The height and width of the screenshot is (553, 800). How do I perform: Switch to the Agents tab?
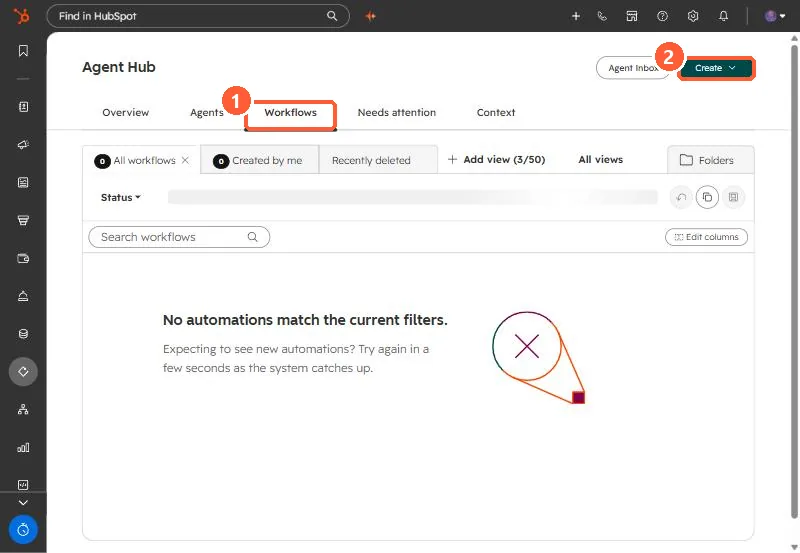click(x=207, y=112)
